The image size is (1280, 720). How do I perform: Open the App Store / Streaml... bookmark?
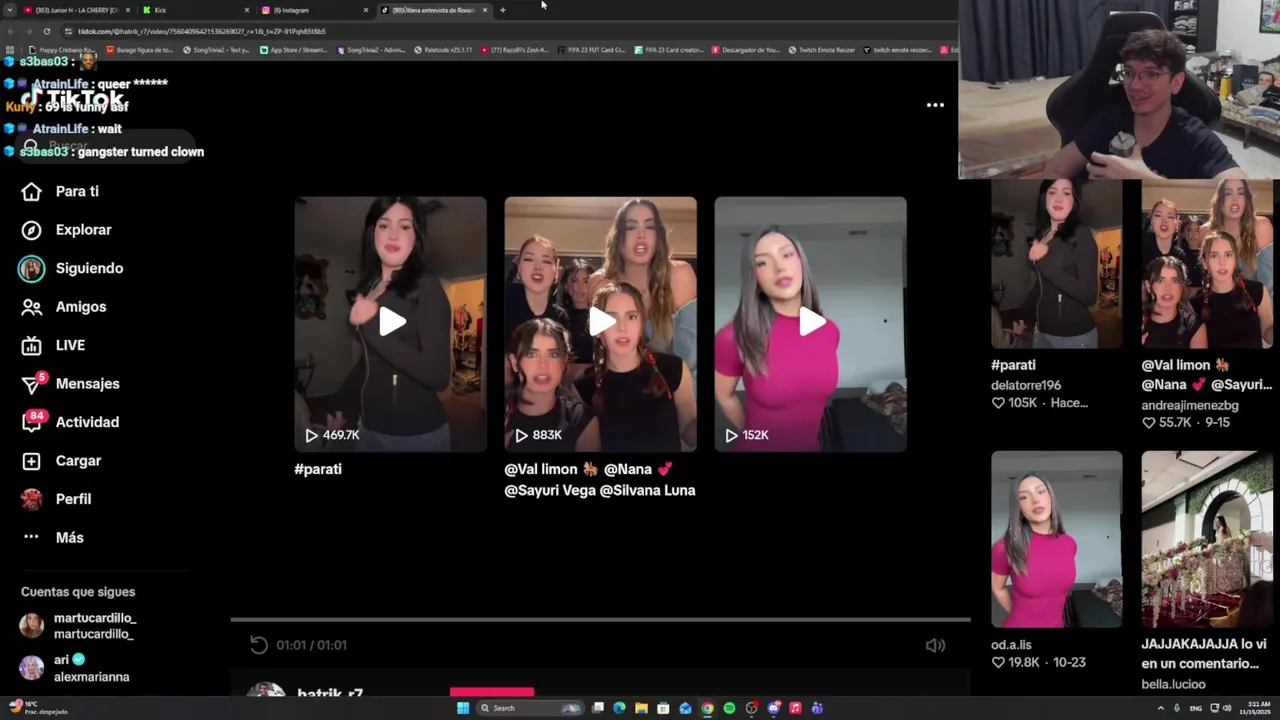tap(293, 50)
